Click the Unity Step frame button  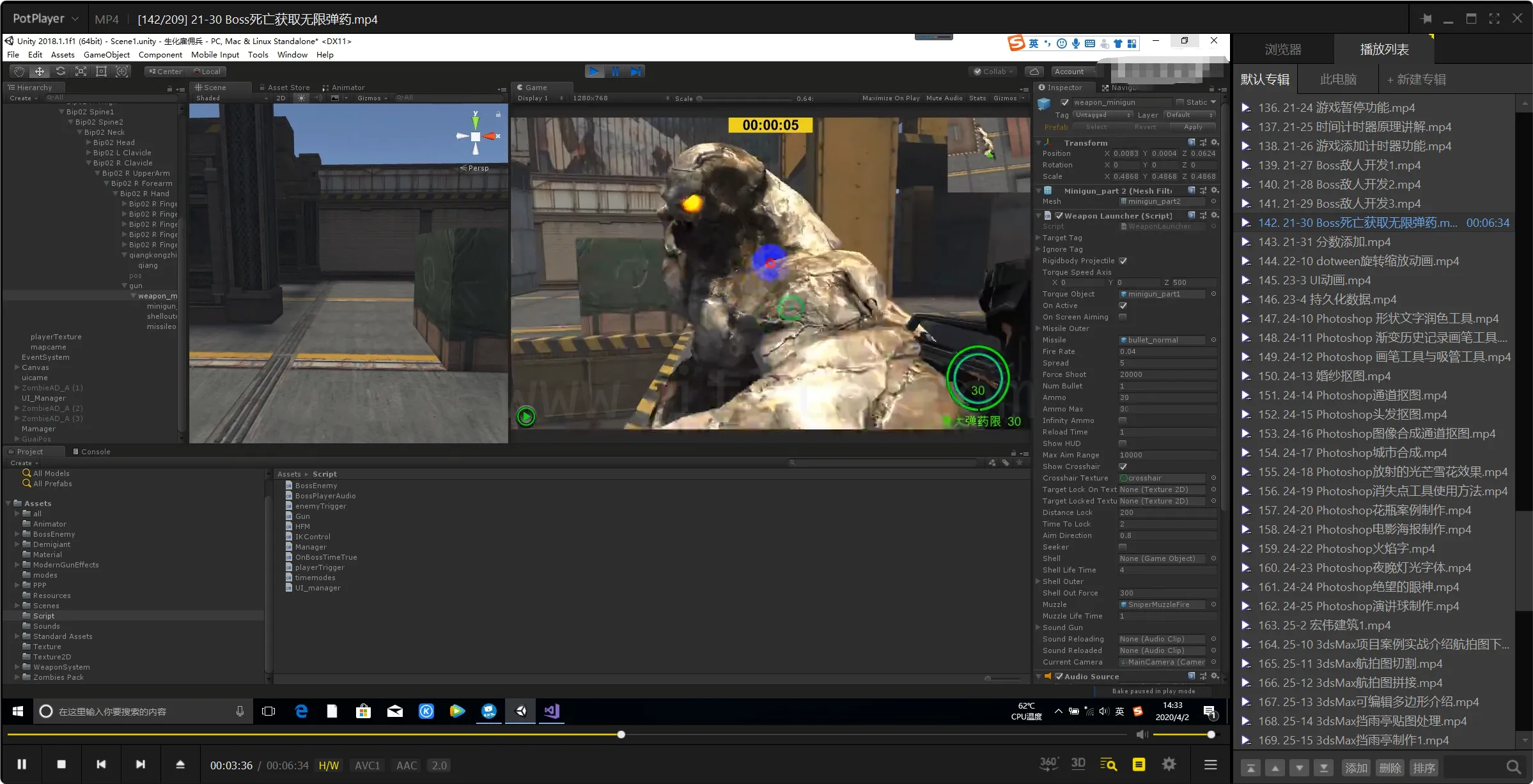click(x=635, y=72)
